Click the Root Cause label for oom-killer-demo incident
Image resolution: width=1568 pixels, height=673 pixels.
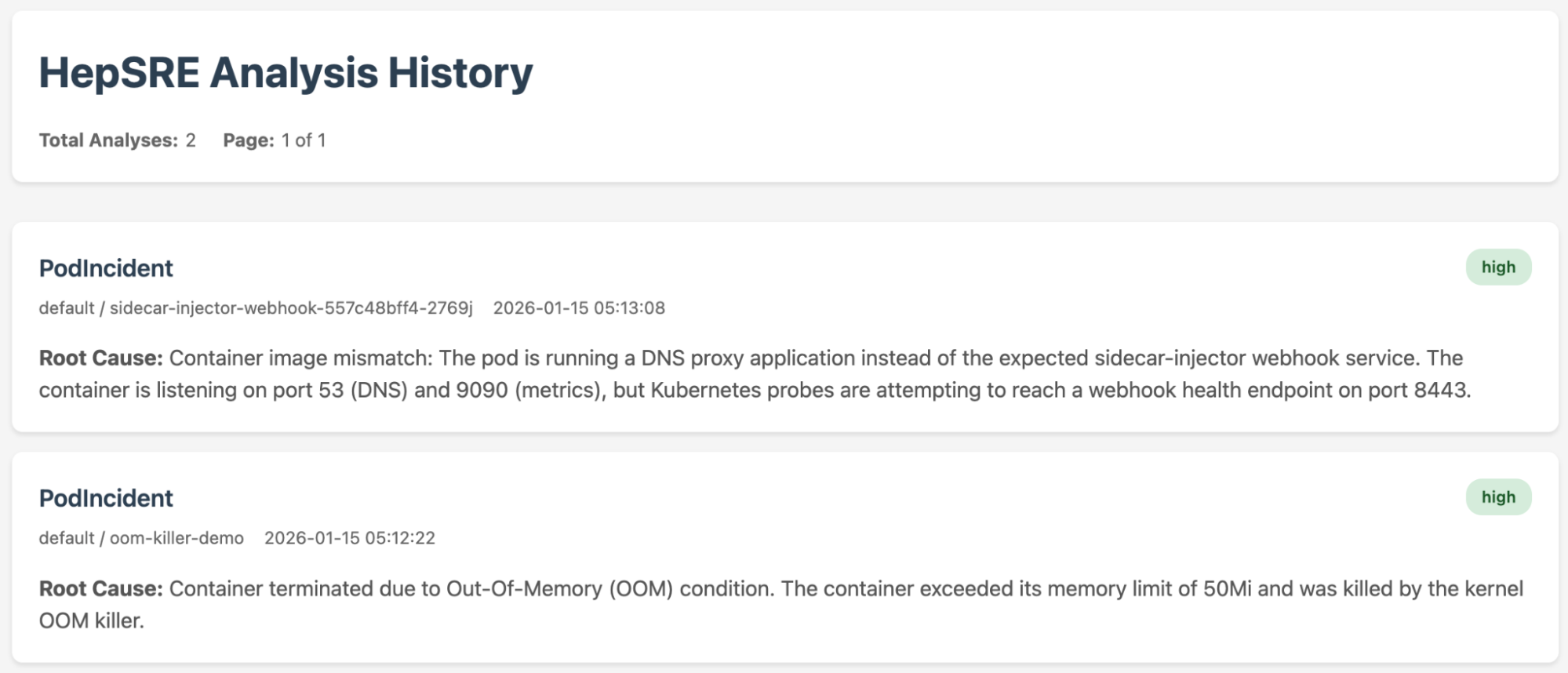(x=100, y=589)
